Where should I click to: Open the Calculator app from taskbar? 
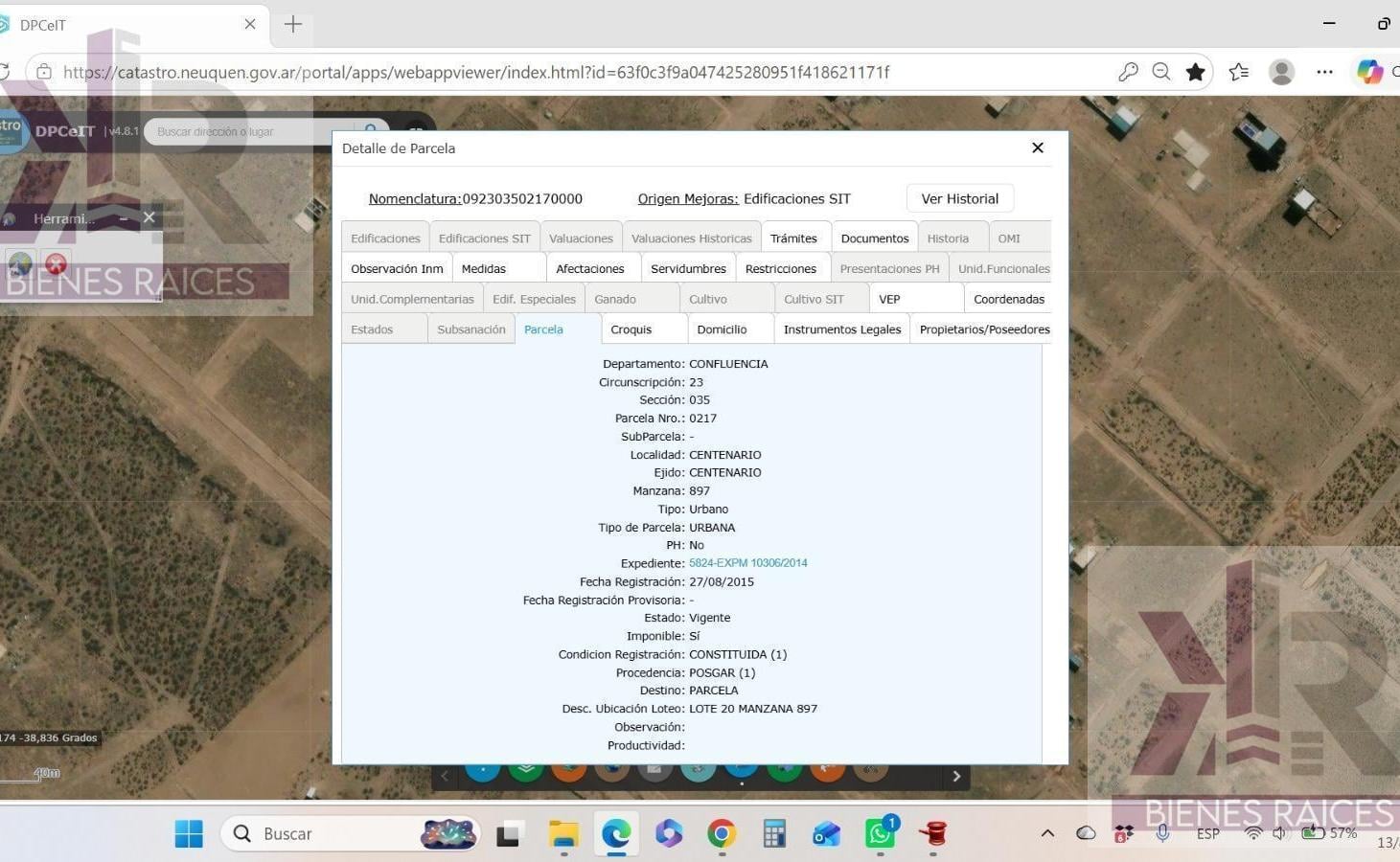774,834
